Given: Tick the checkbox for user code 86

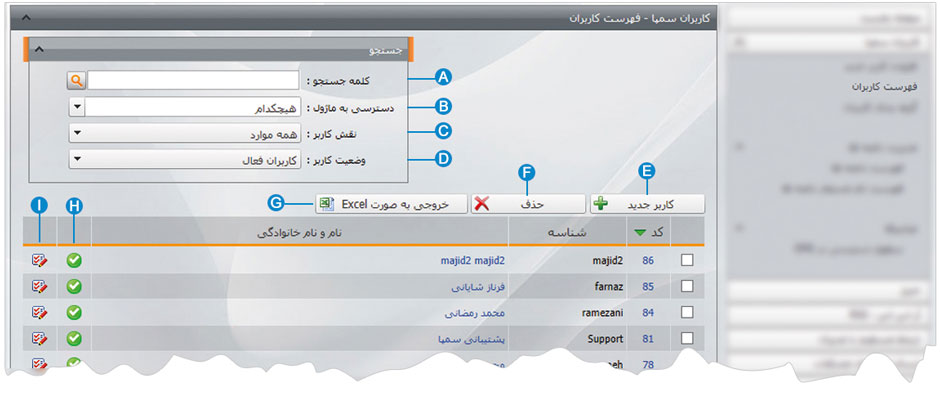Looking at the screenshot, I should point(686,260).
